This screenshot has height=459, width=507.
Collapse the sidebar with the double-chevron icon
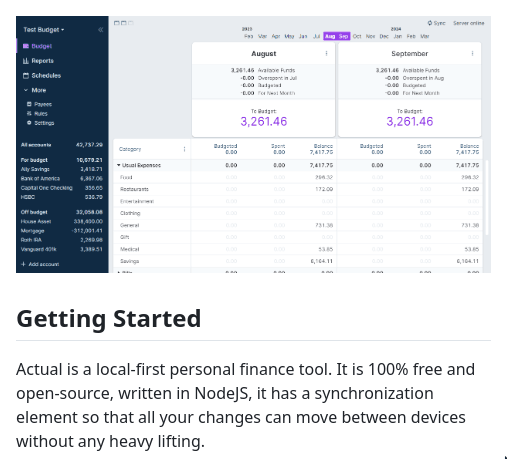click(x=101, y=30)
